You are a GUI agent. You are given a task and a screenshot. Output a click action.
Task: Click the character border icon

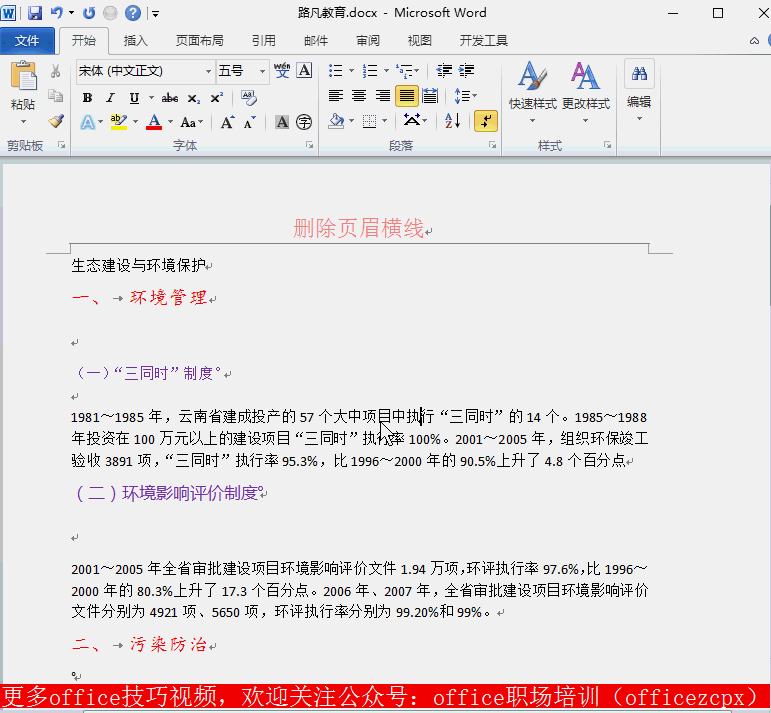[304, 71]
